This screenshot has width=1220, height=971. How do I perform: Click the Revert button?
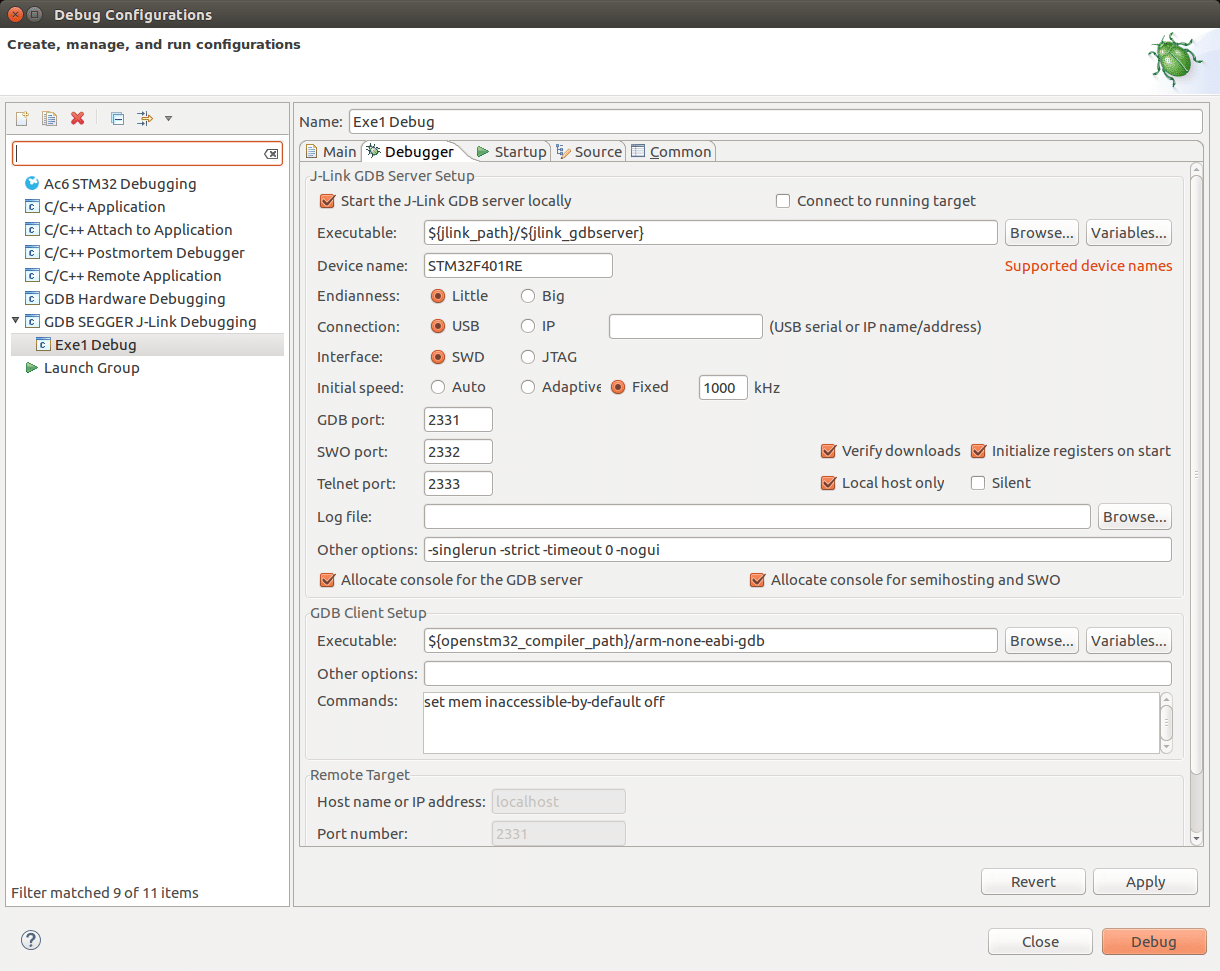pyautogui.click(x=1033, y=882)
